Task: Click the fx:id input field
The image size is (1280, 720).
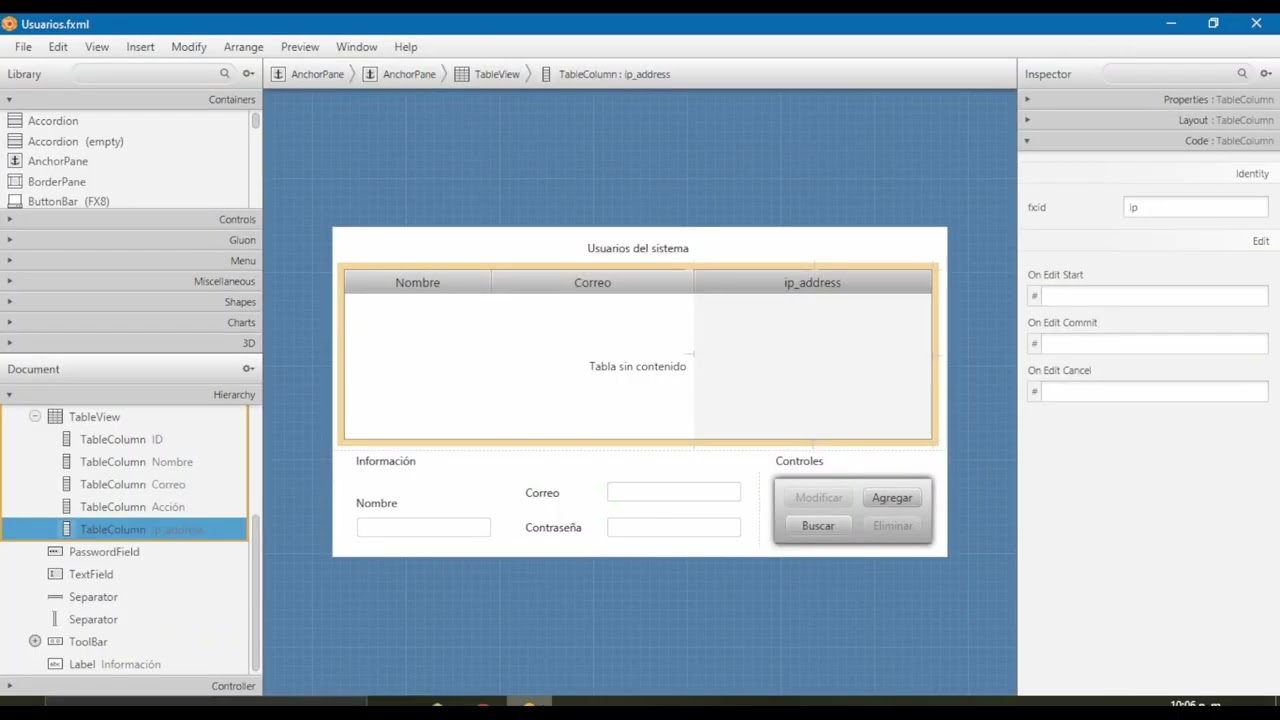Action: point(1196,207)
